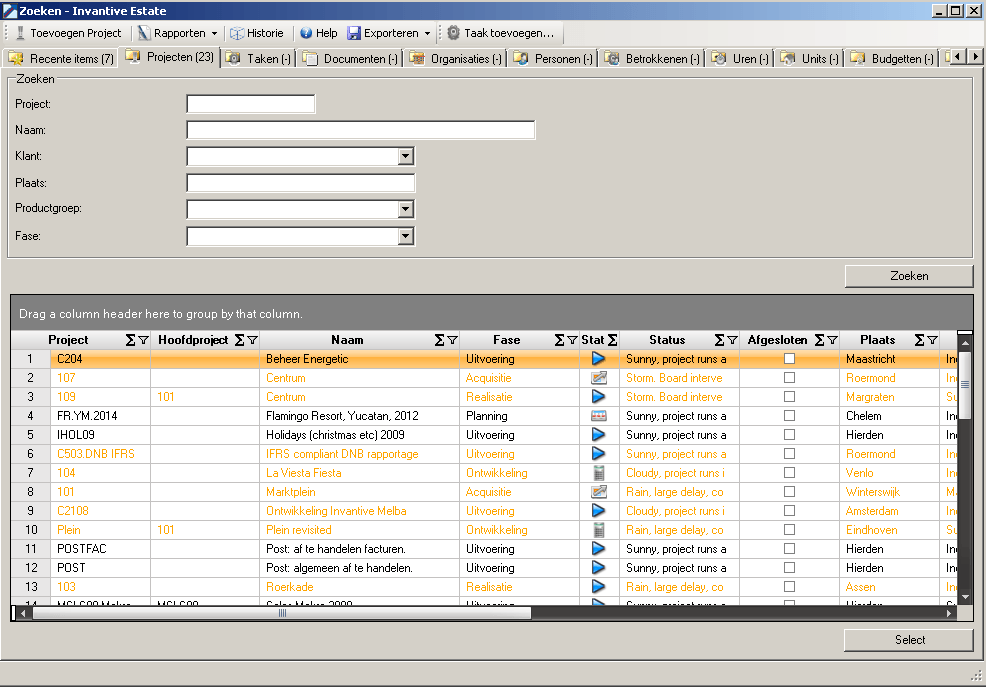Image resolution: width=986 pixels, height=687 pixels.
Task: Open the Uren tab
Action: 740,58
